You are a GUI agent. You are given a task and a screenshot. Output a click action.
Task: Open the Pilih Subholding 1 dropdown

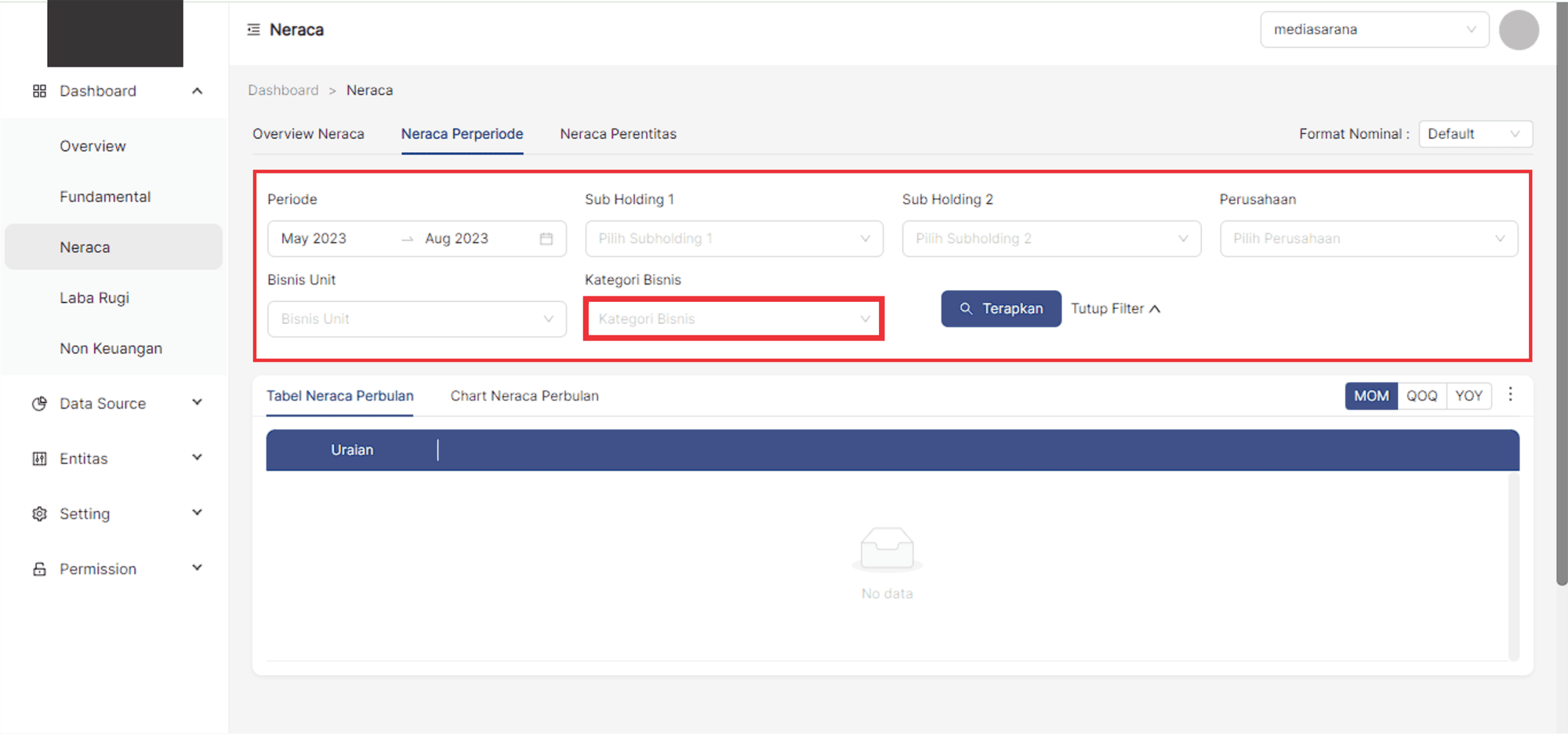733,238
